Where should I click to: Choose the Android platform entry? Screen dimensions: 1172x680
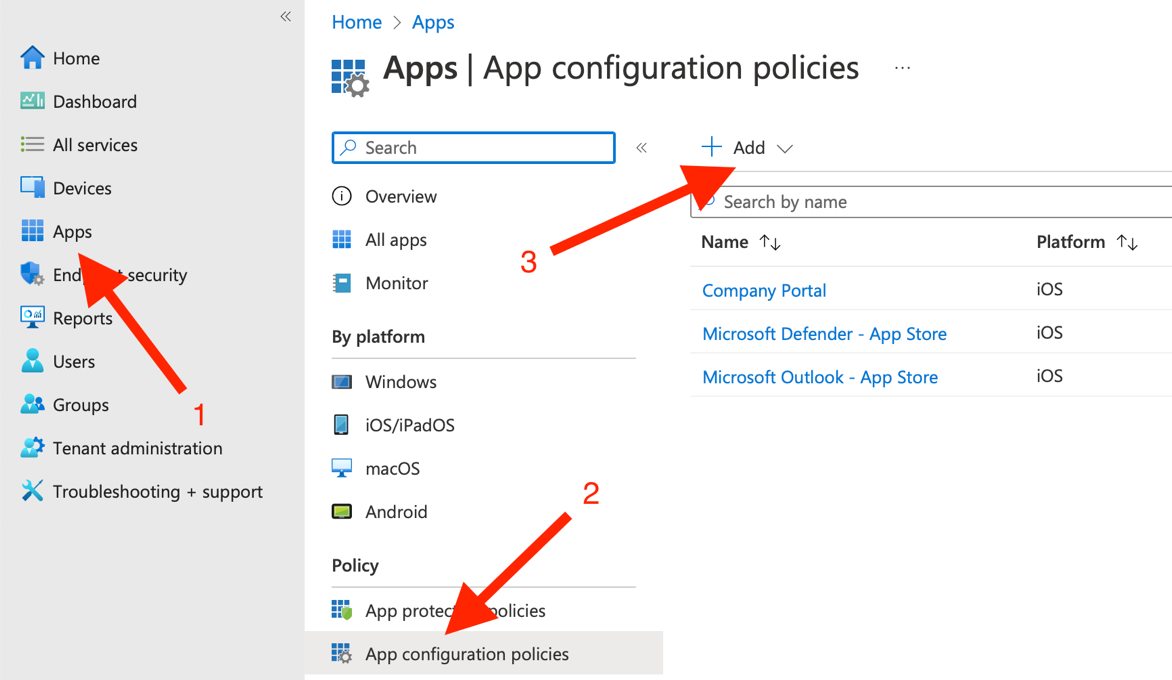397,512
